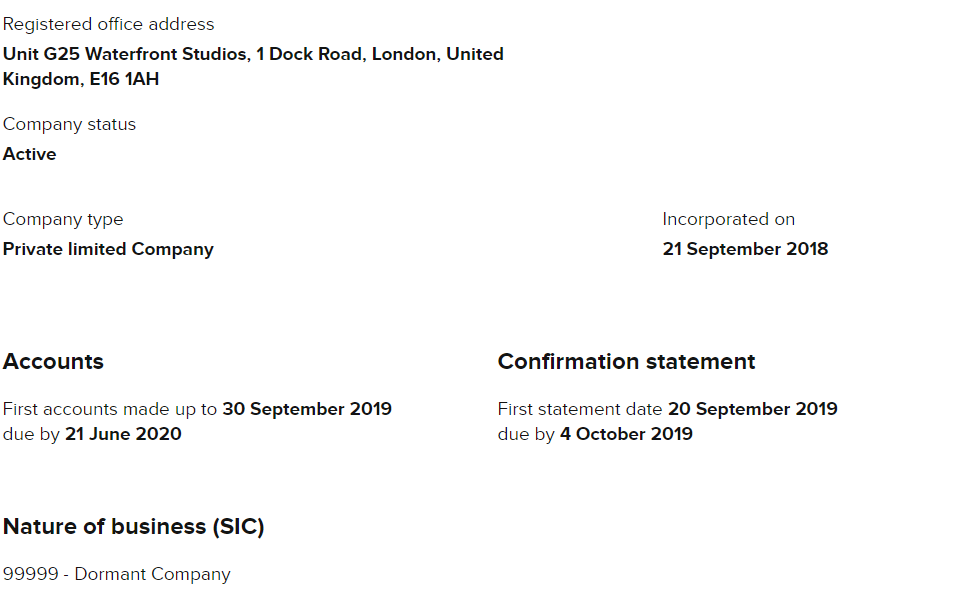This screenshot has width=953, height=604.
Task: Click the Confirmation statement heading
Action: tap(626, 362)
